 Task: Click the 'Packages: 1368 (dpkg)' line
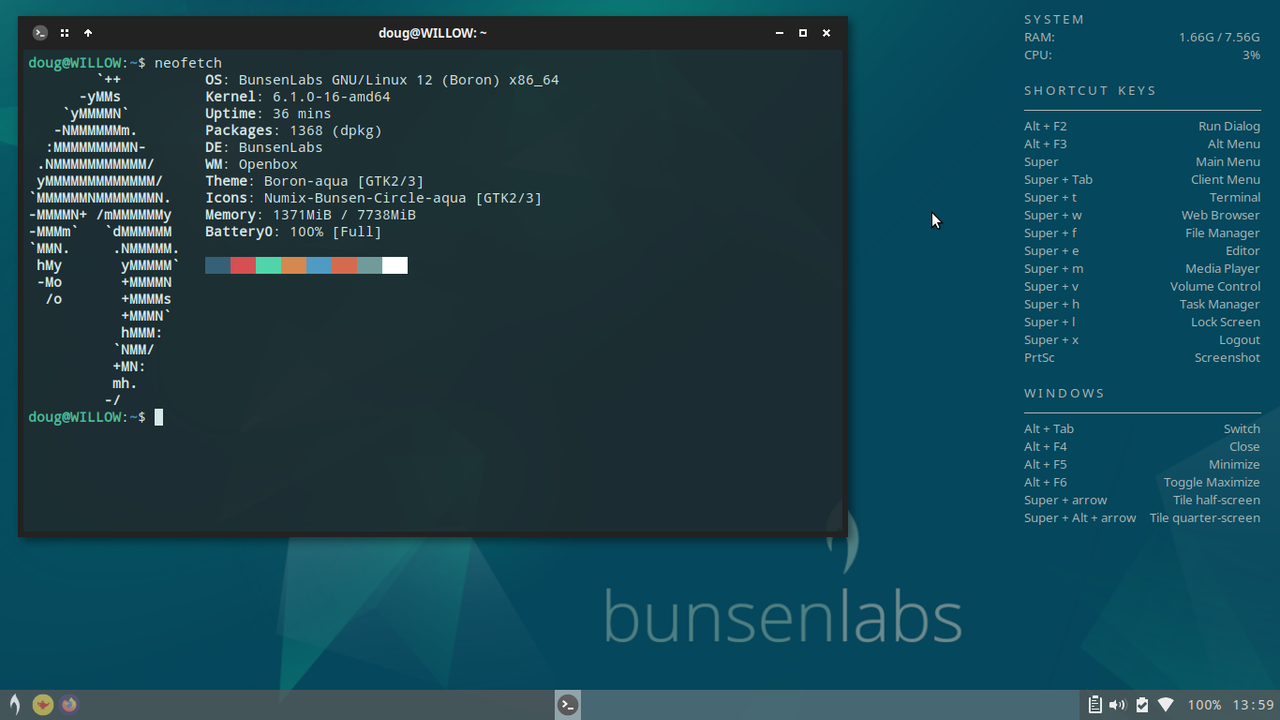coord(293,131)
